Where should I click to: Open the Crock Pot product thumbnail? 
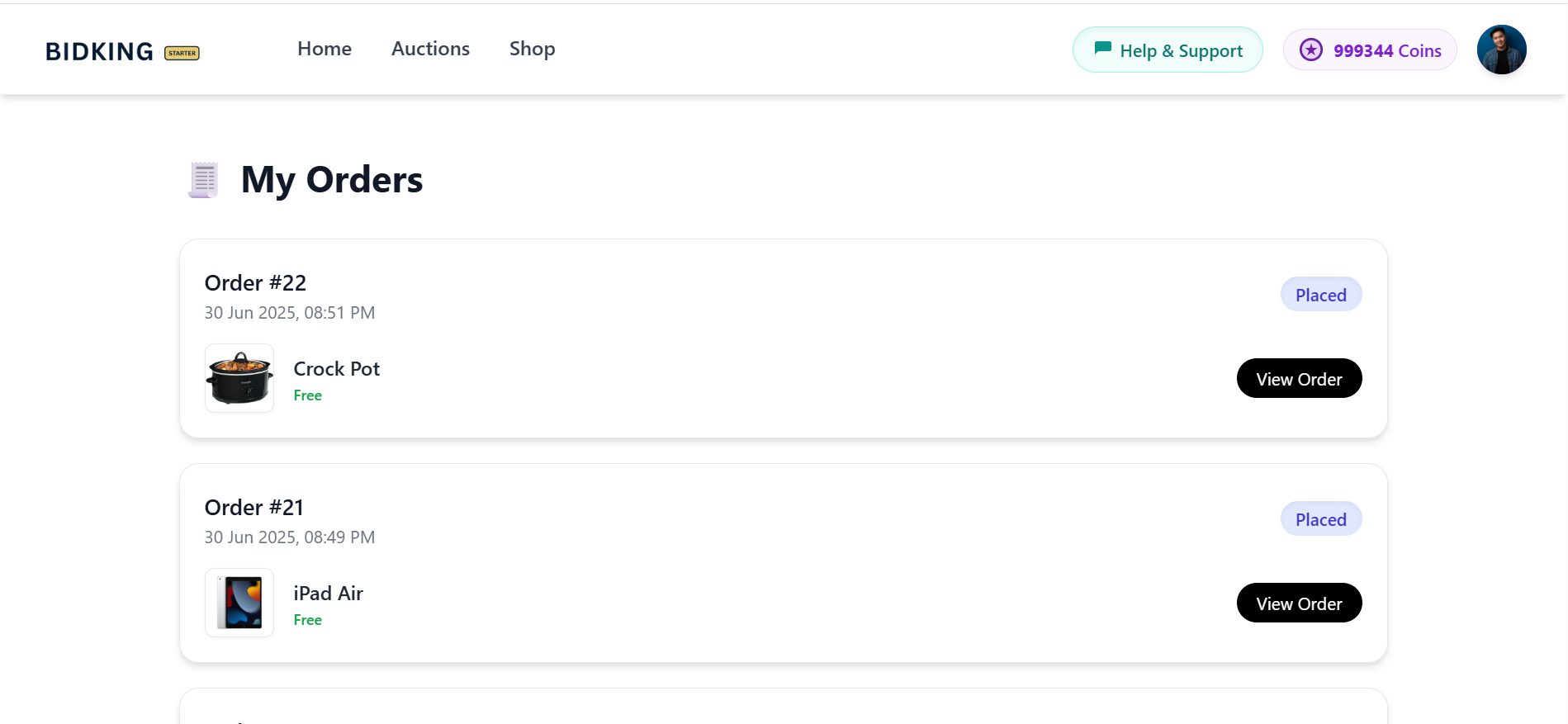(239, 378)
